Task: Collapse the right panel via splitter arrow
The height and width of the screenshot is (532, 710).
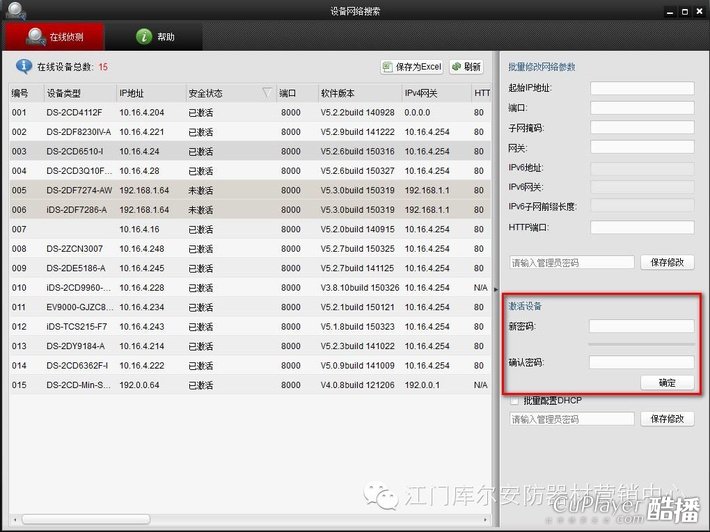Action: click(496, 288)
